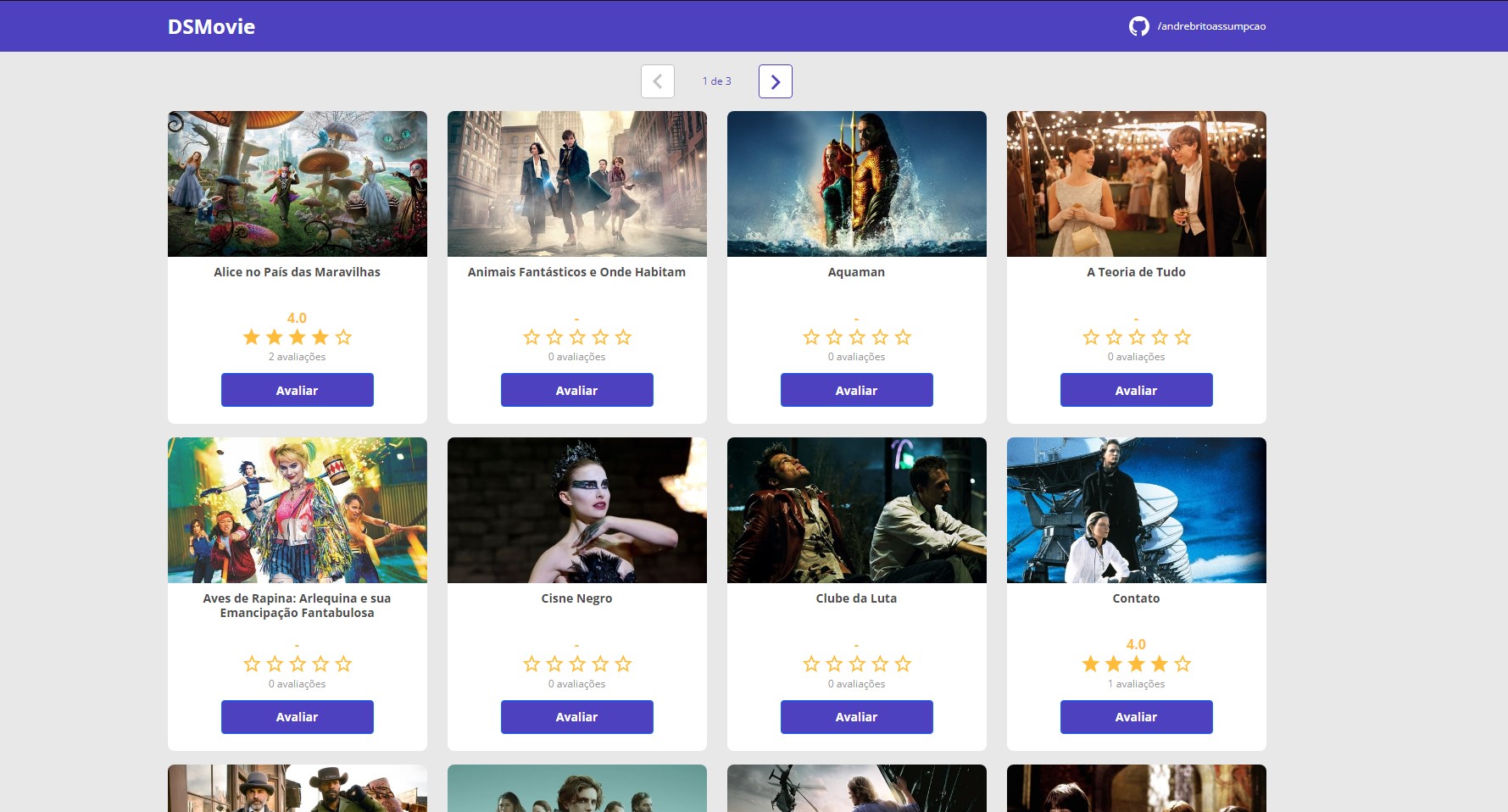Go to next page with right chevron
The height and width of the screenshot is (812, 1508).
tap(775, 81)
